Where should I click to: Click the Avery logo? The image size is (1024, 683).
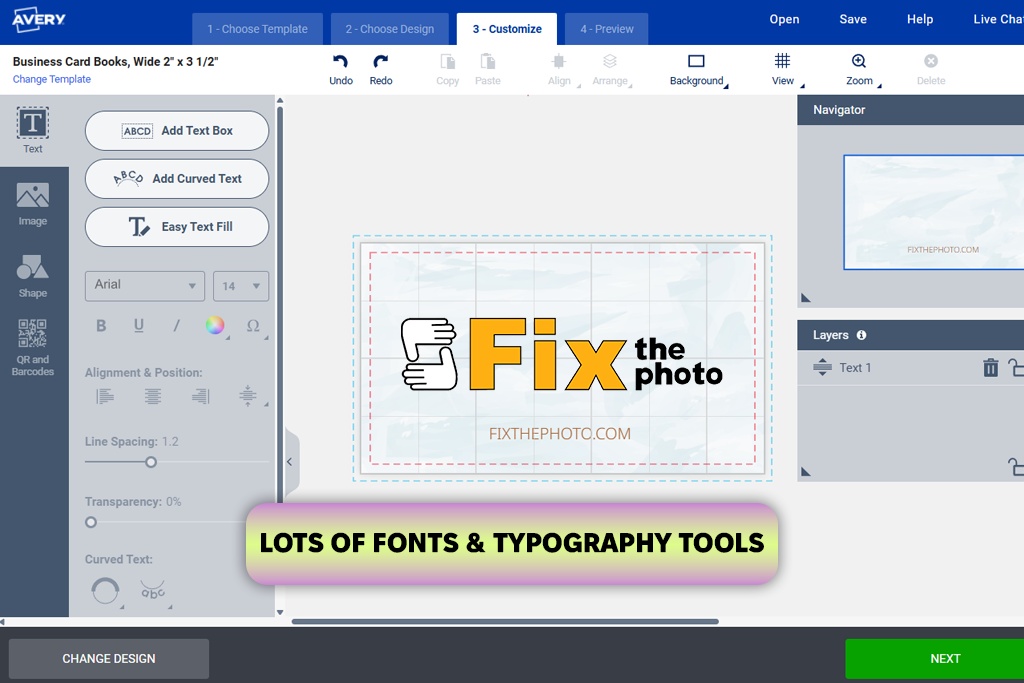[39, 19]
